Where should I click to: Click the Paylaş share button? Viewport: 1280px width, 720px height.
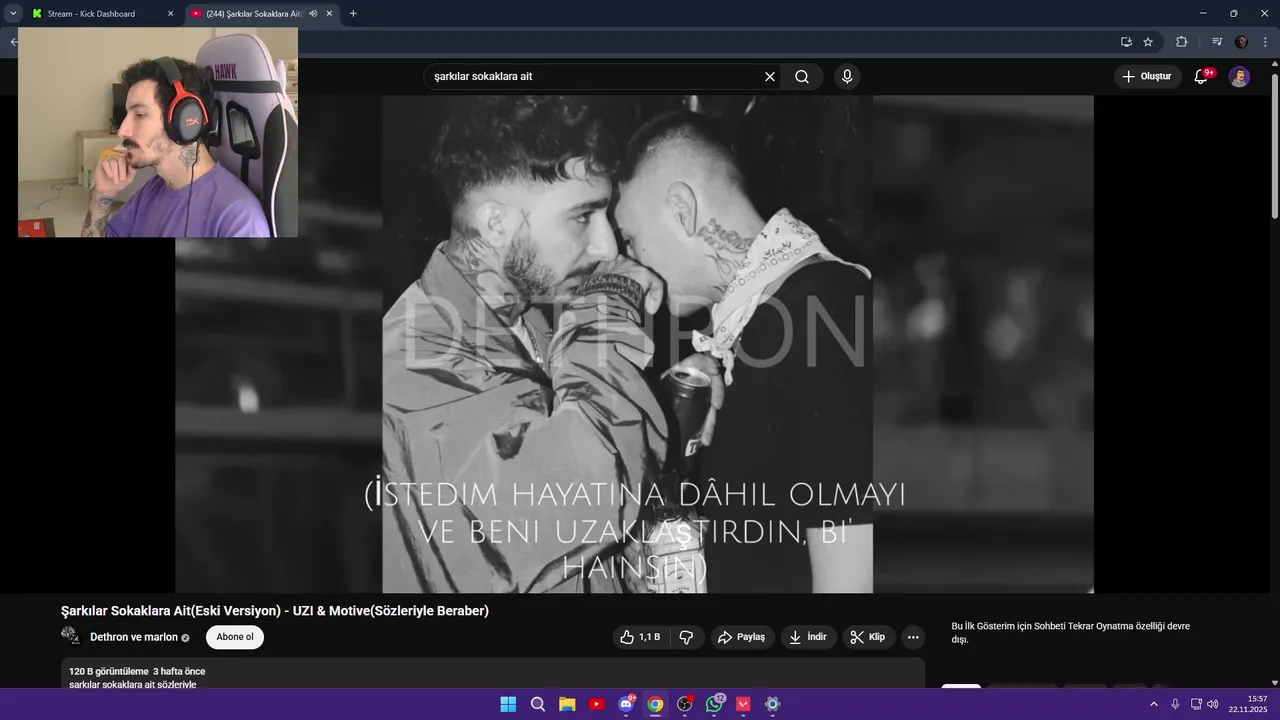(741, 637)
